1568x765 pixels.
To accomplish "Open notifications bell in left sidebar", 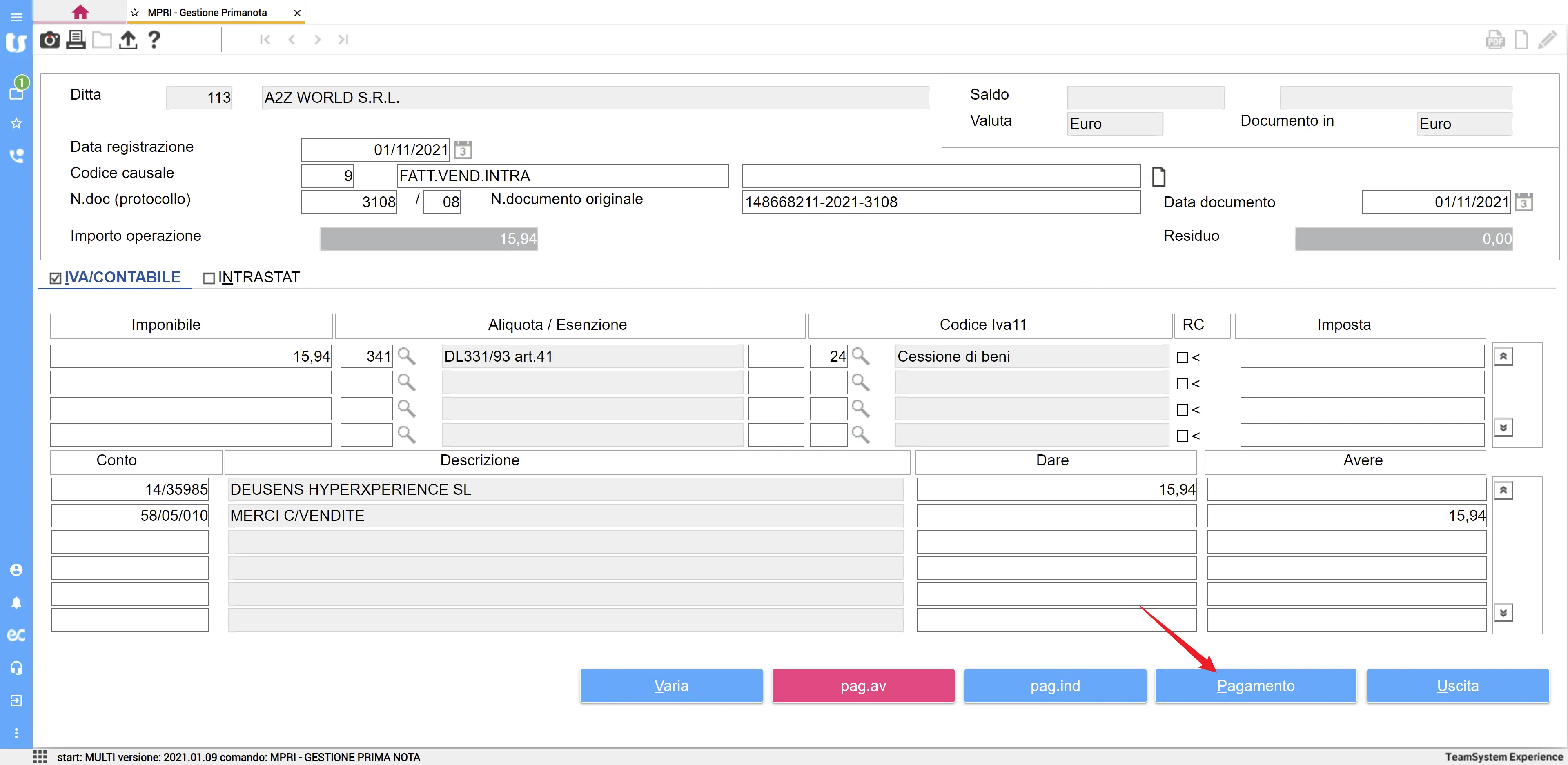I will pos(16,603).
